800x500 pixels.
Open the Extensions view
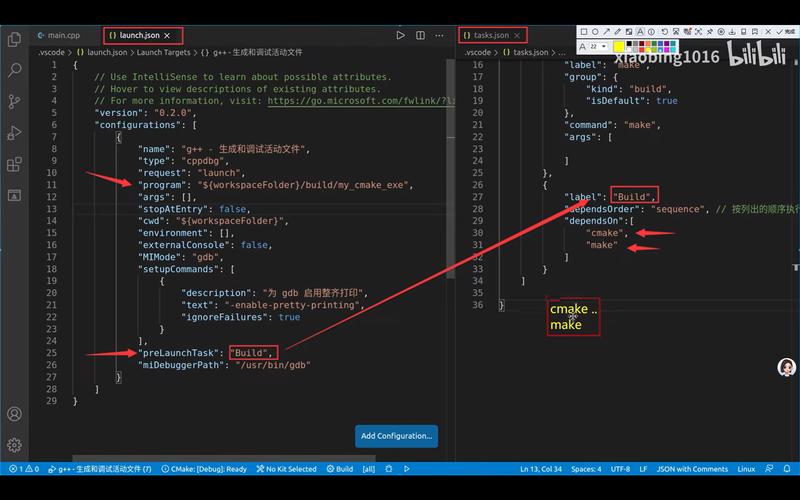(x=14, y=164)
